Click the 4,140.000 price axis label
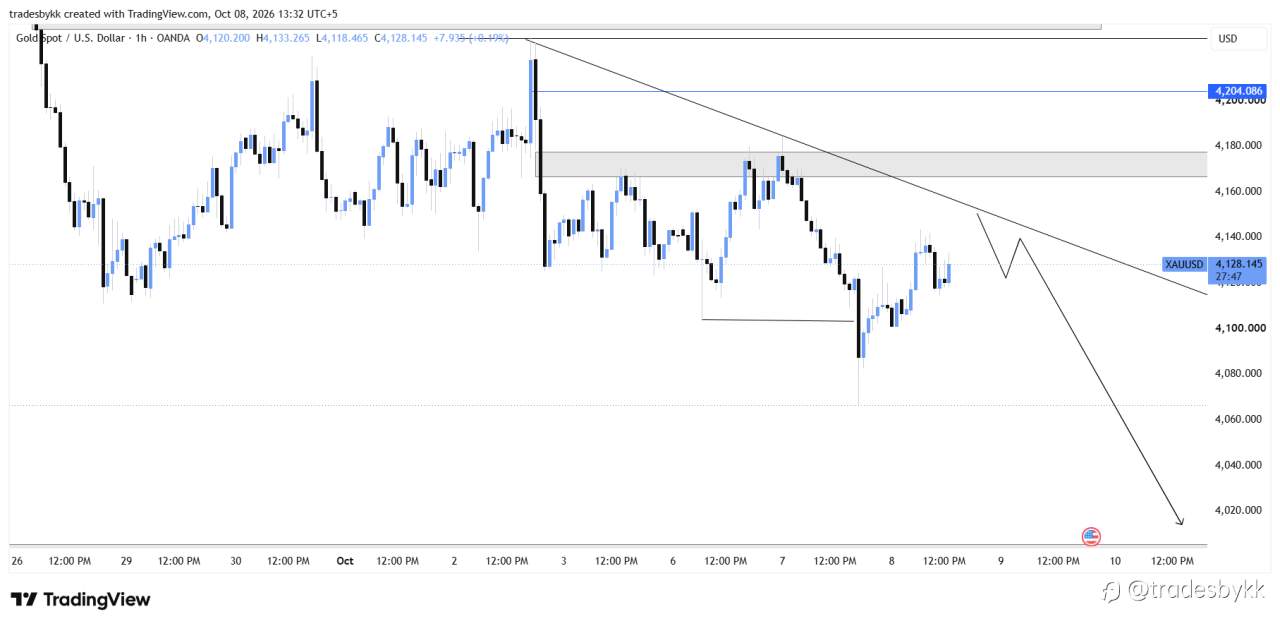The height and width of the screenshot is (626, 1280). pos(1240,237)
